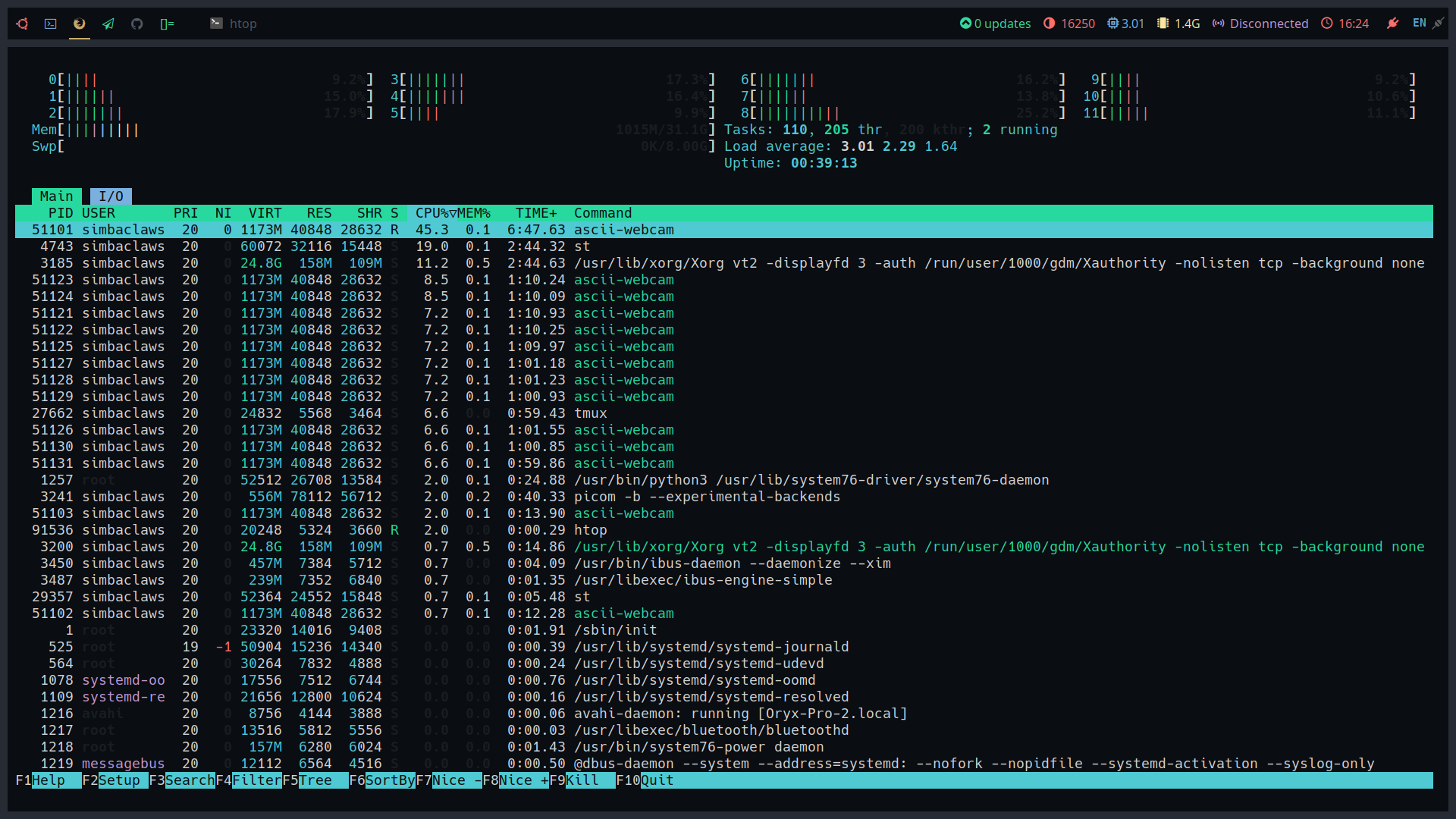
Task: Open the Telegram paper-plane workspace icon
Action: coord(108,24)
